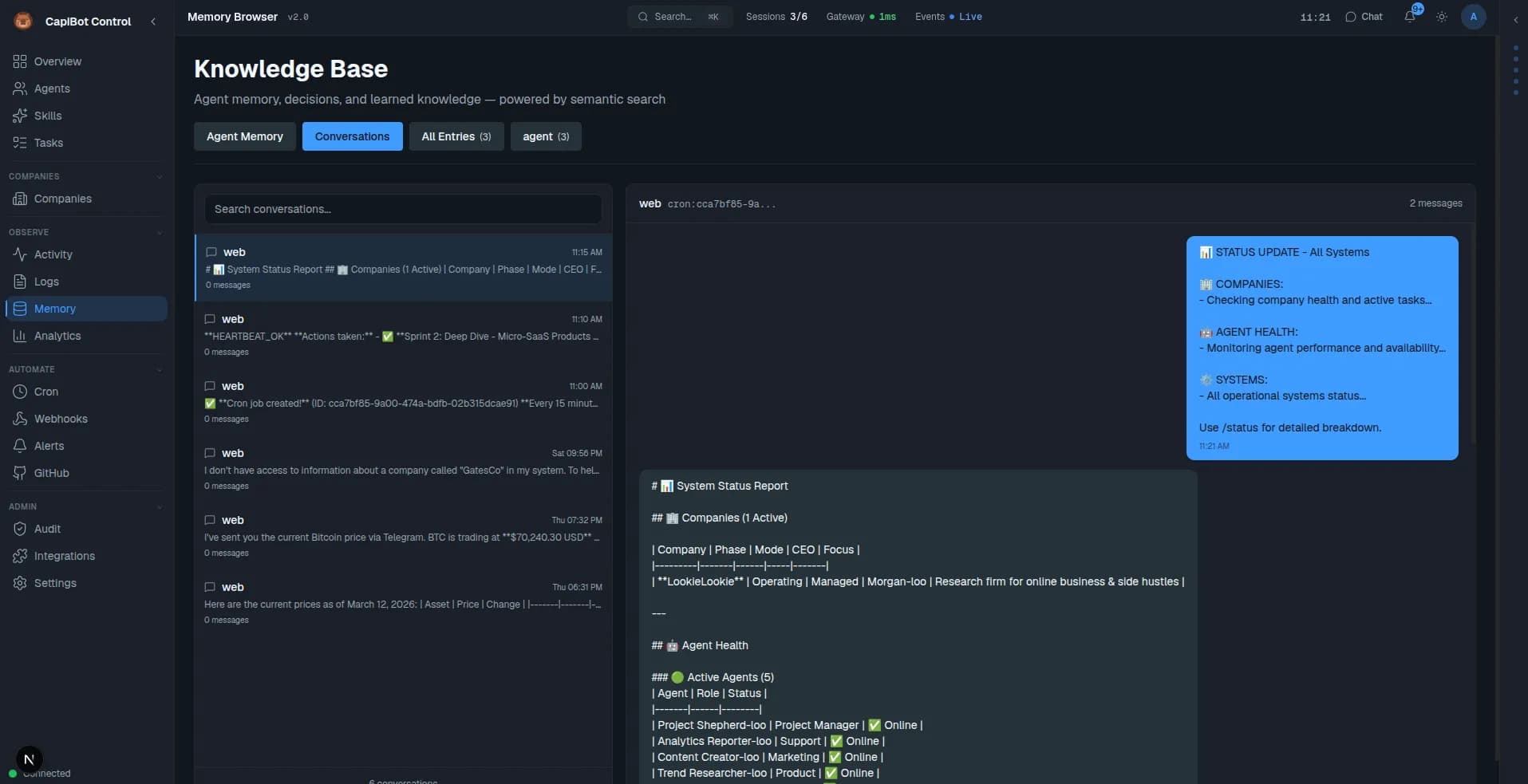The image size is (1528, 784).
Task: Click the Agents people icon
Action: point(20,89)
